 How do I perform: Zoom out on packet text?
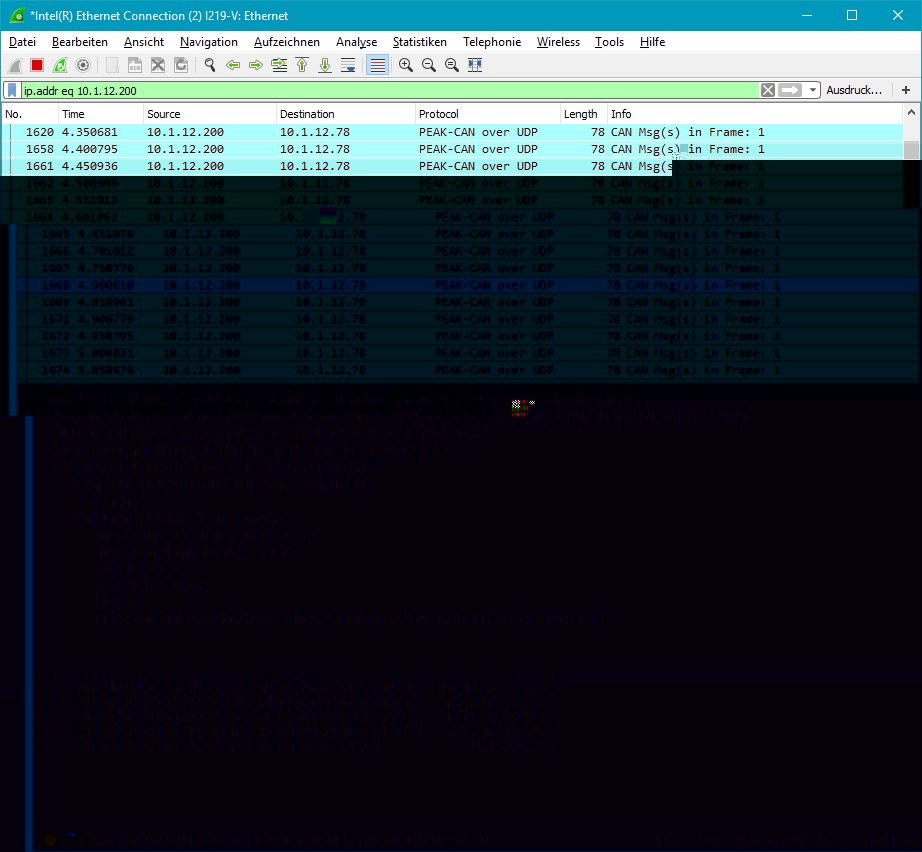429,65
